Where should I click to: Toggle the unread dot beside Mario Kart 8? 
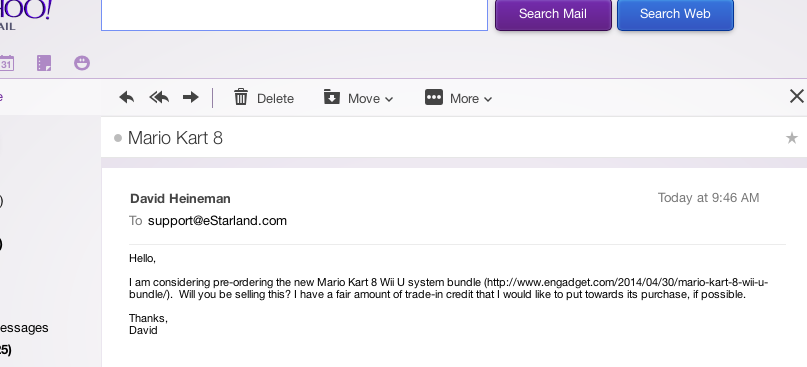pos(118,138)
